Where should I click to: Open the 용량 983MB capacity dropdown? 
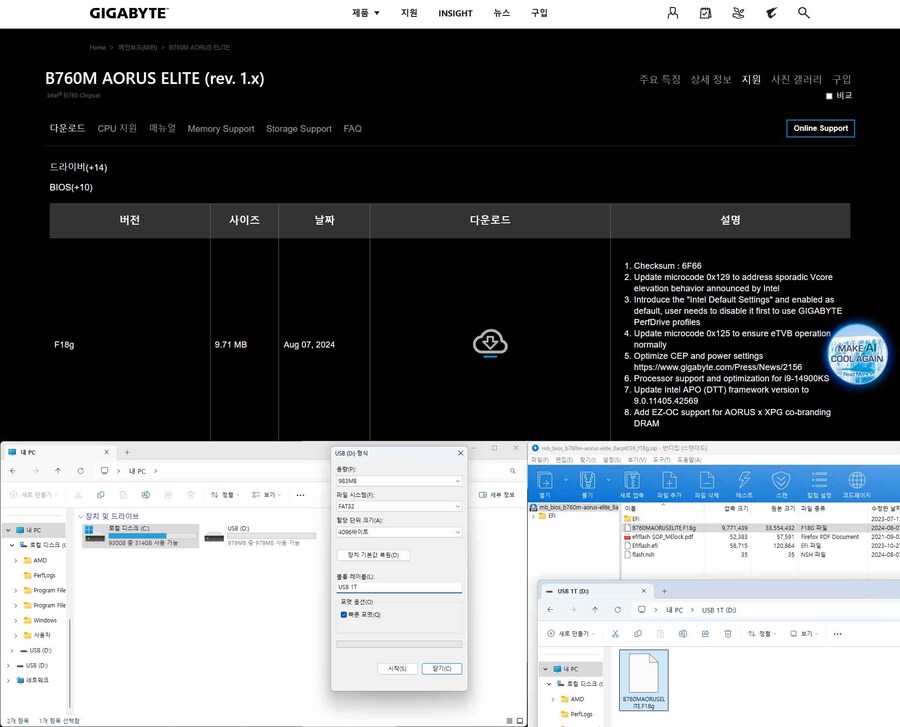coord(399,481)
